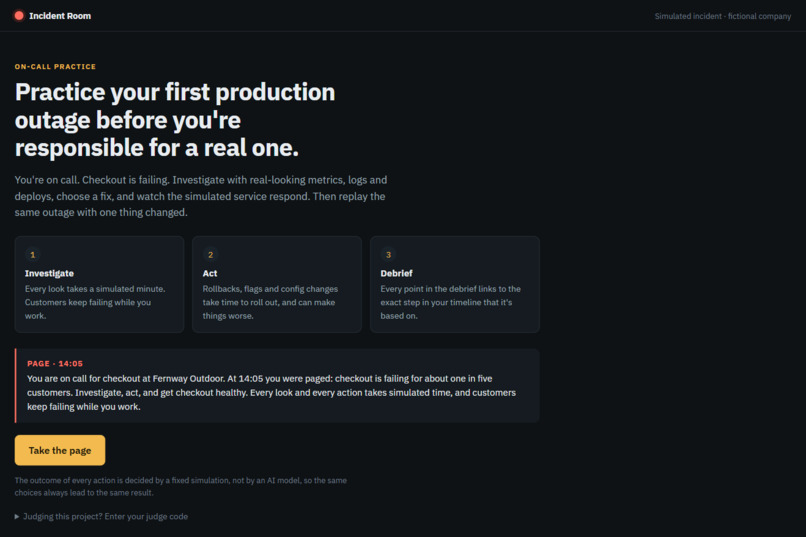The width and height of the screenshot is (806, 537).
Task: Click the fixed simulation disclaimer text
Action: point(180,486)
